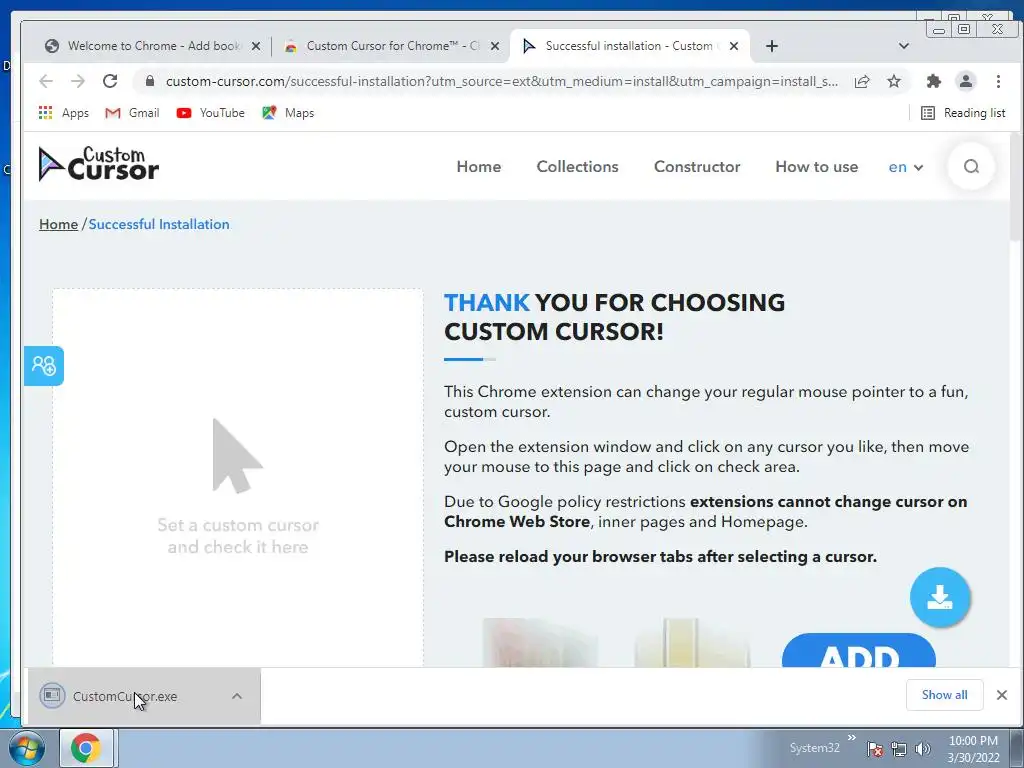Close the downloads bar

pos(1002,695)
